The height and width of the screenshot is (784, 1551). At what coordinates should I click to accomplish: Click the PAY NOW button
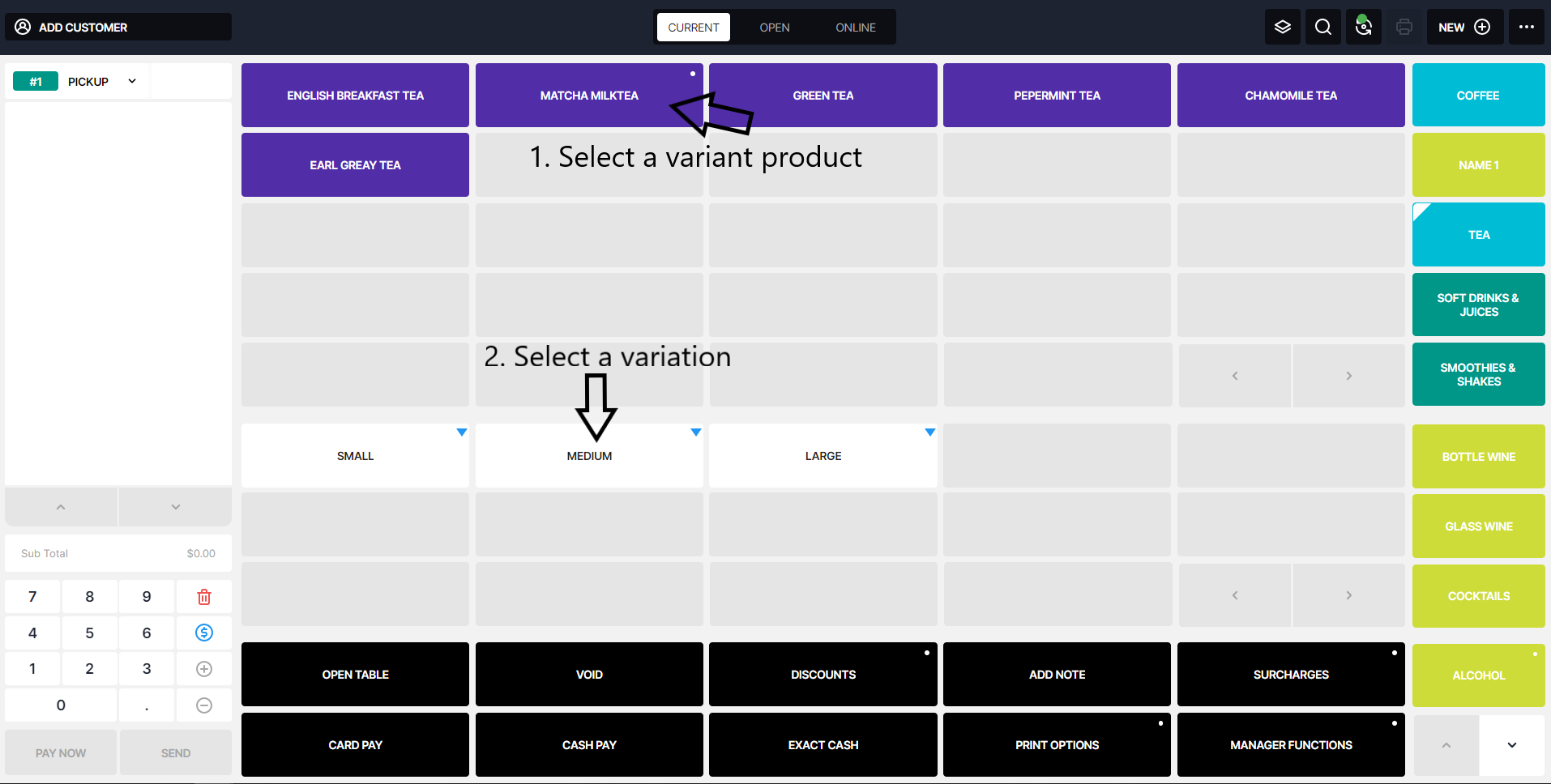coord(61,752)
